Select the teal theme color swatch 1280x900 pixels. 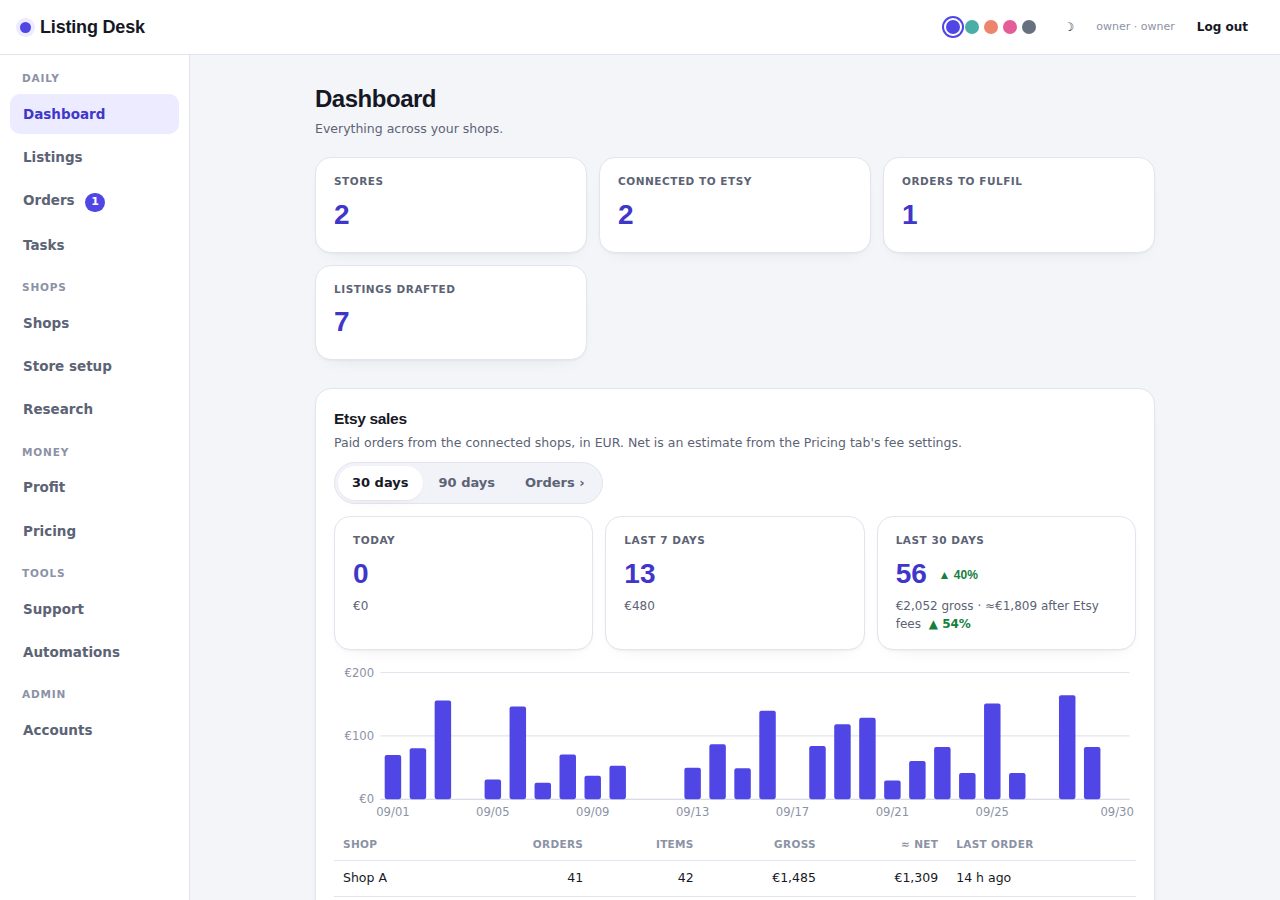coord(972,27)
